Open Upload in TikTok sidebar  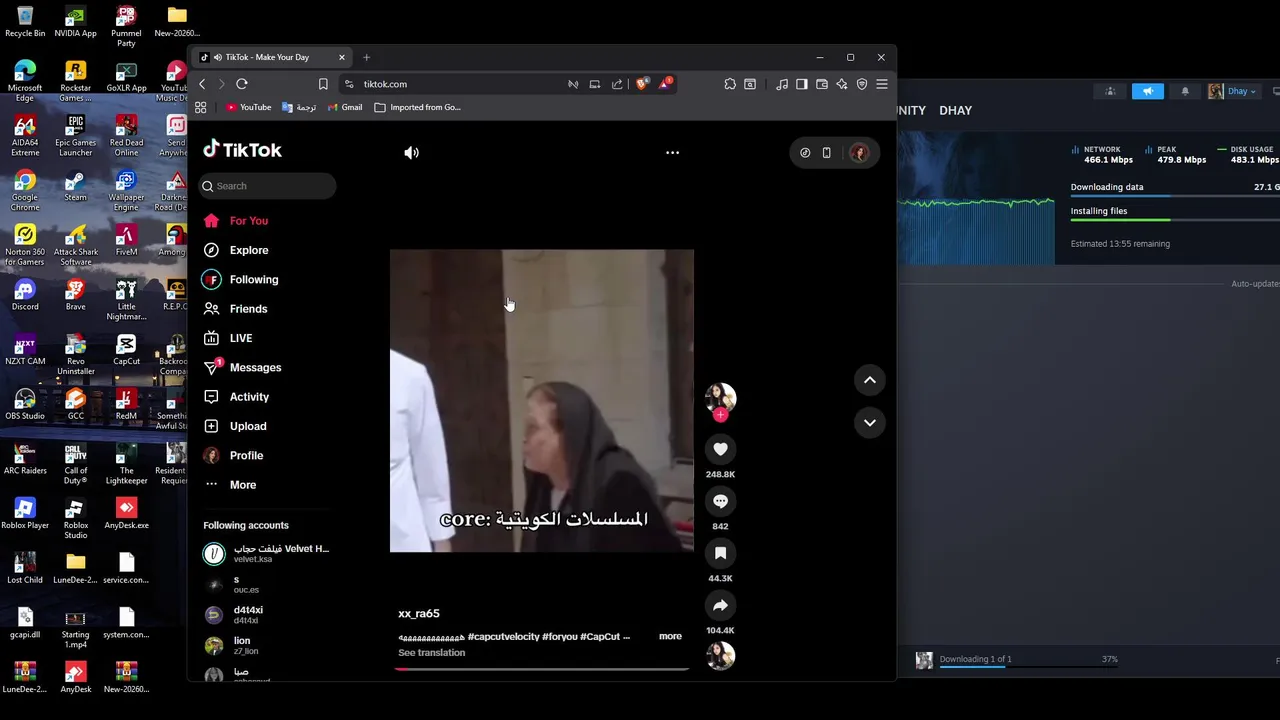coord(236,426)
